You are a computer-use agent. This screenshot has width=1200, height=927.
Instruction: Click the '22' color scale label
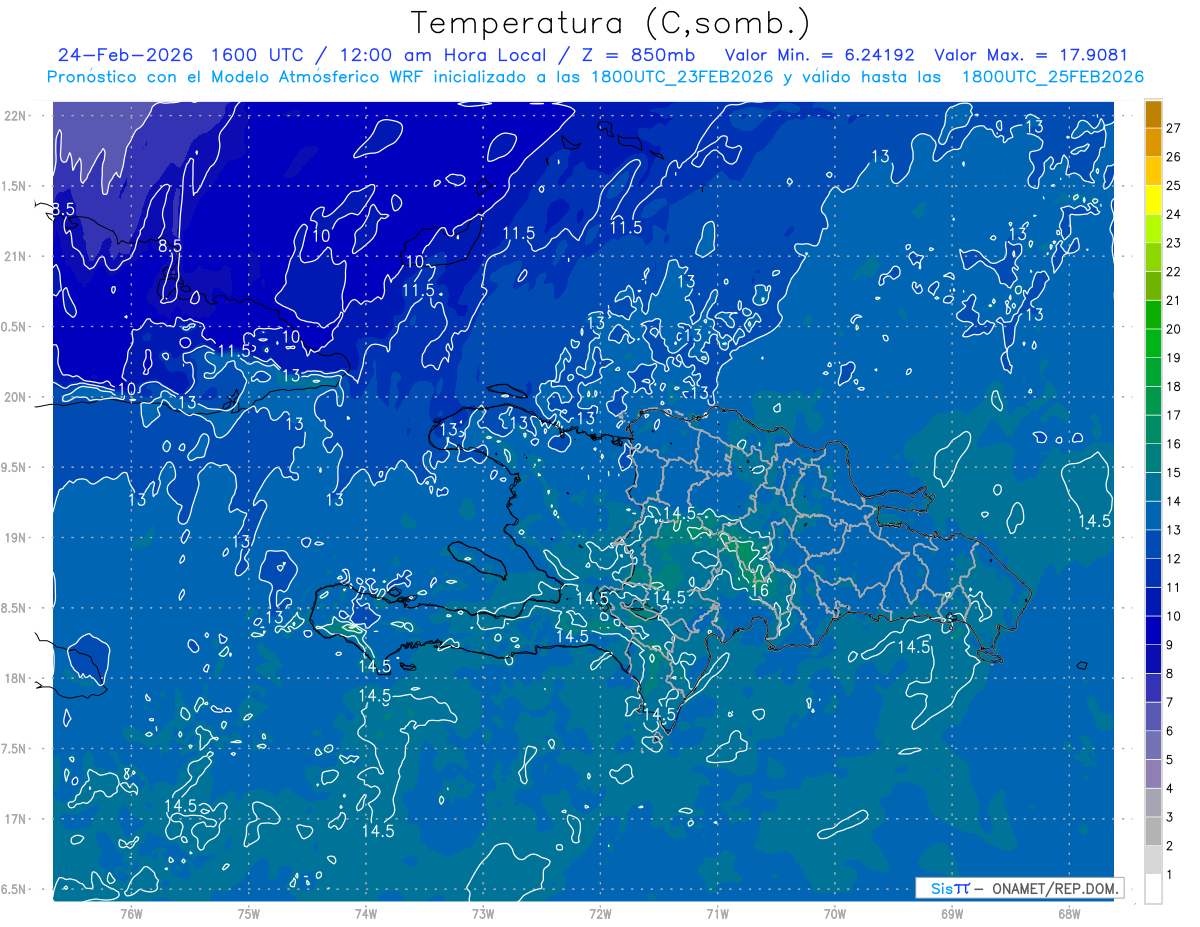(x=1174, y=272)
